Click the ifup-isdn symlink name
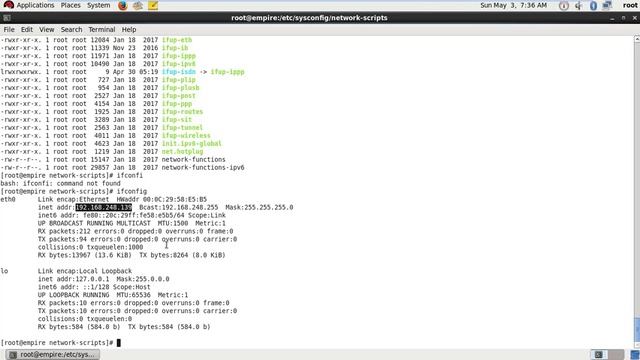The height and width of the screenshot is (360, 640). (179, 72)
